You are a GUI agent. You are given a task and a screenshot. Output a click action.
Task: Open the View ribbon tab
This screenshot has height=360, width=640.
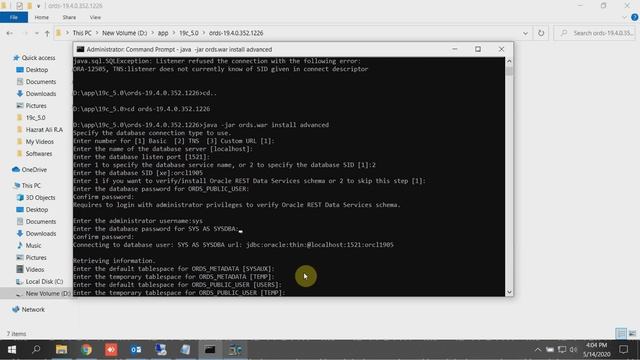(95, 18)
